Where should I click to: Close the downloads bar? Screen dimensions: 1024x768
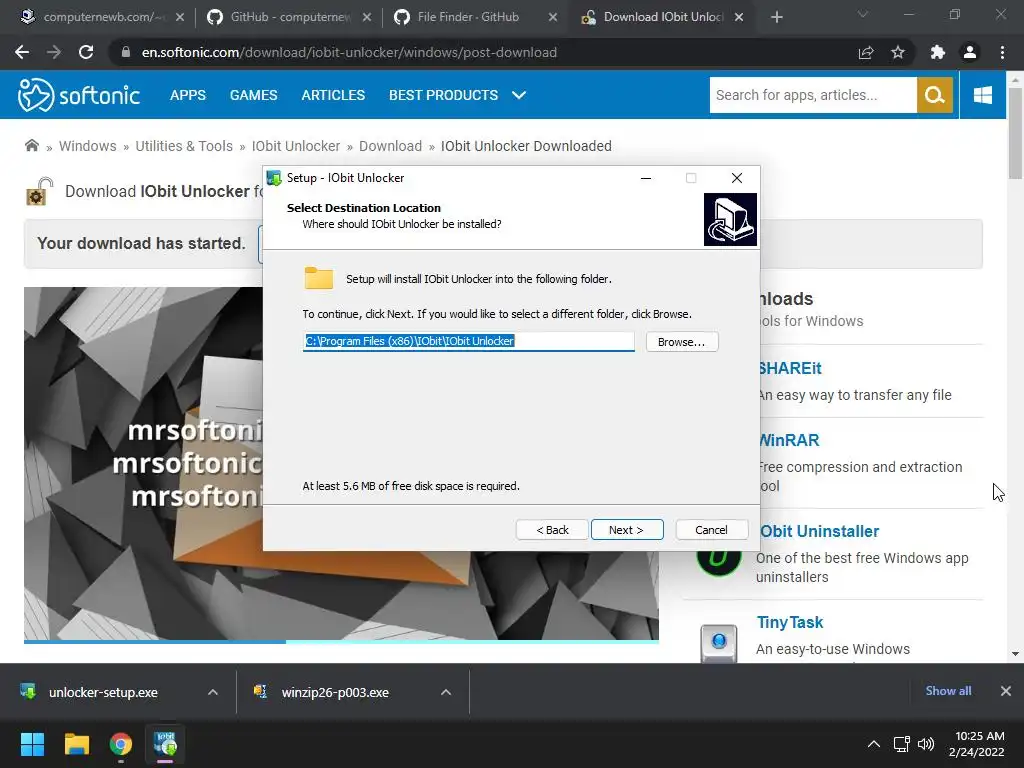pos(1006,691)
